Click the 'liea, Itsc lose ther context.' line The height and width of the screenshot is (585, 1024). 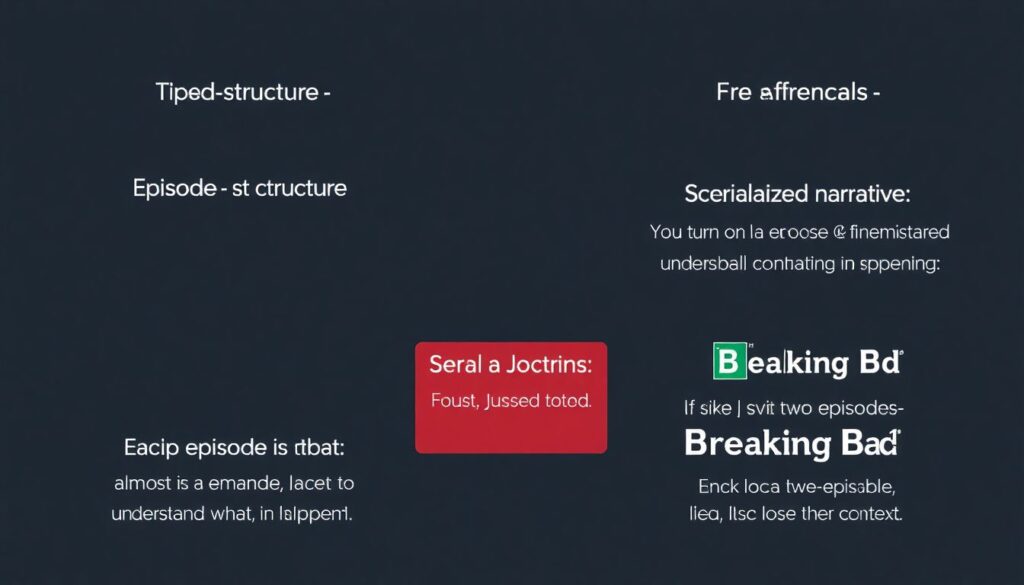(x=796, y=514)
